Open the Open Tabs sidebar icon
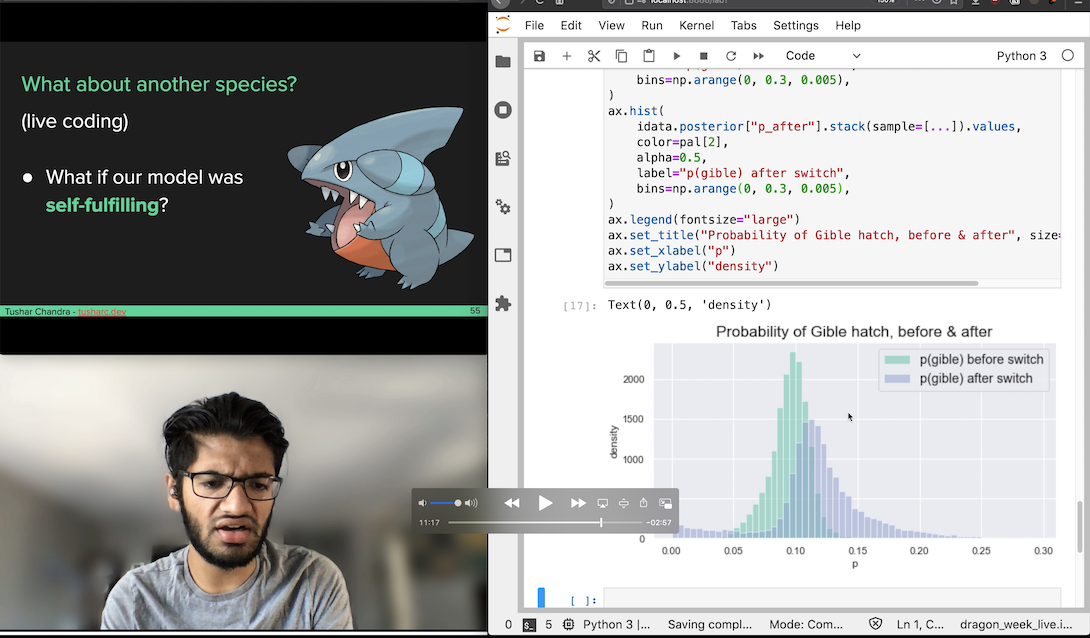The height and width of the screenshot is (638, 1090). tap(503, 255)
